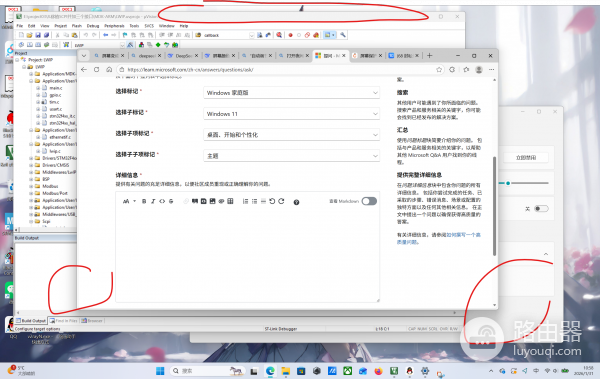Image resolution: width=600 pixels, height=379 pixels.
Task: Click the browser address bar URL
Action: tap(191, 70)
